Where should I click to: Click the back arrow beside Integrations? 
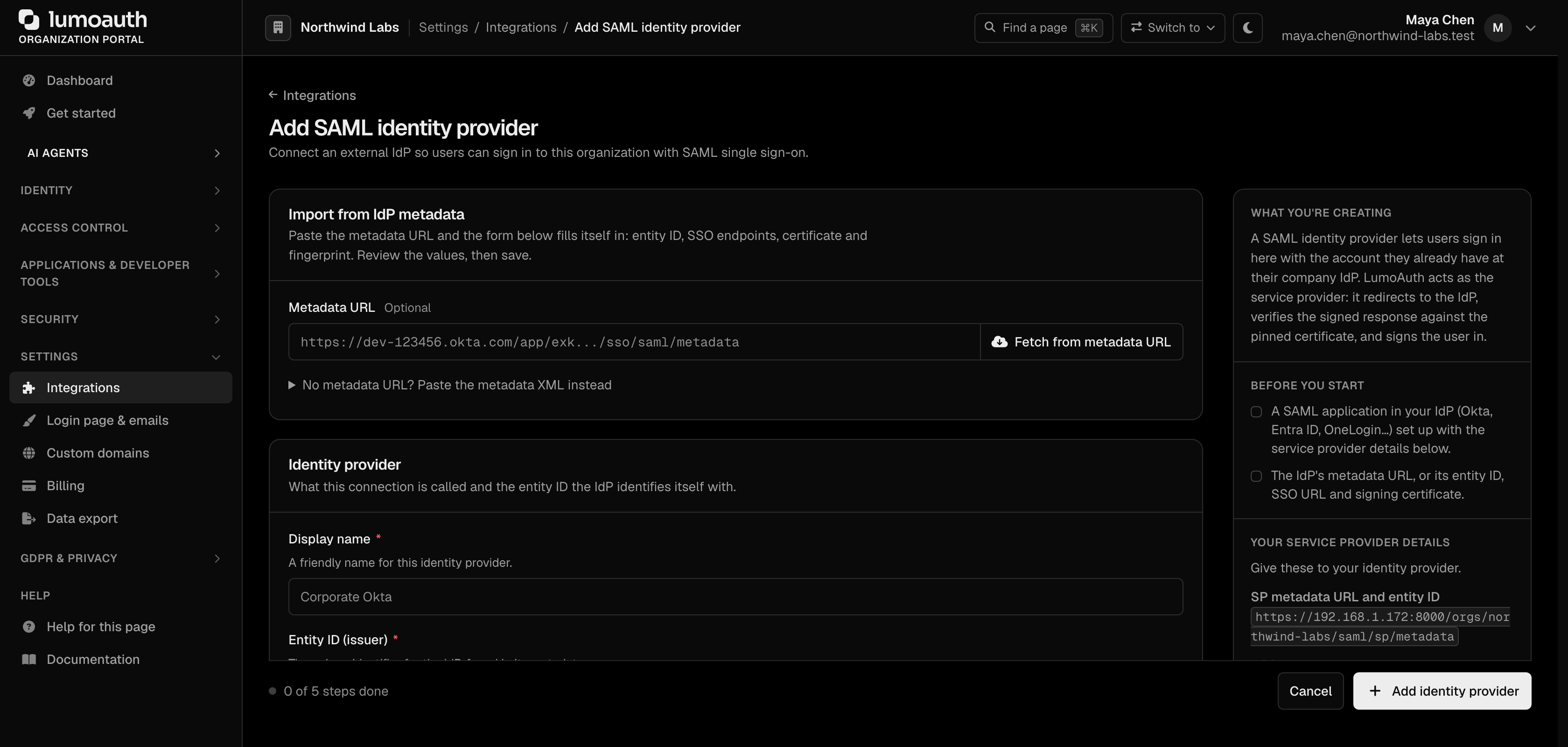click(x=273, y=95)
